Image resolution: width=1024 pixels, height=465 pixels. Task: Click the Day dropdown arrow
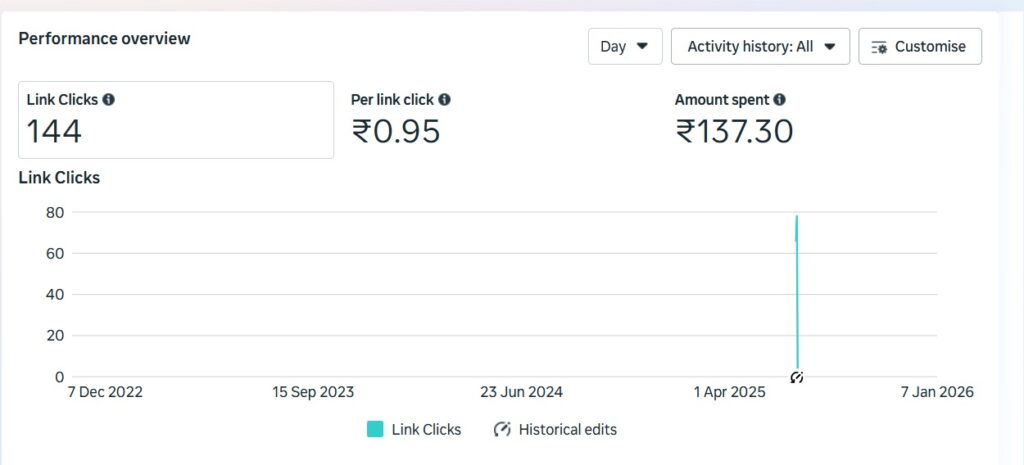(643, 46)
